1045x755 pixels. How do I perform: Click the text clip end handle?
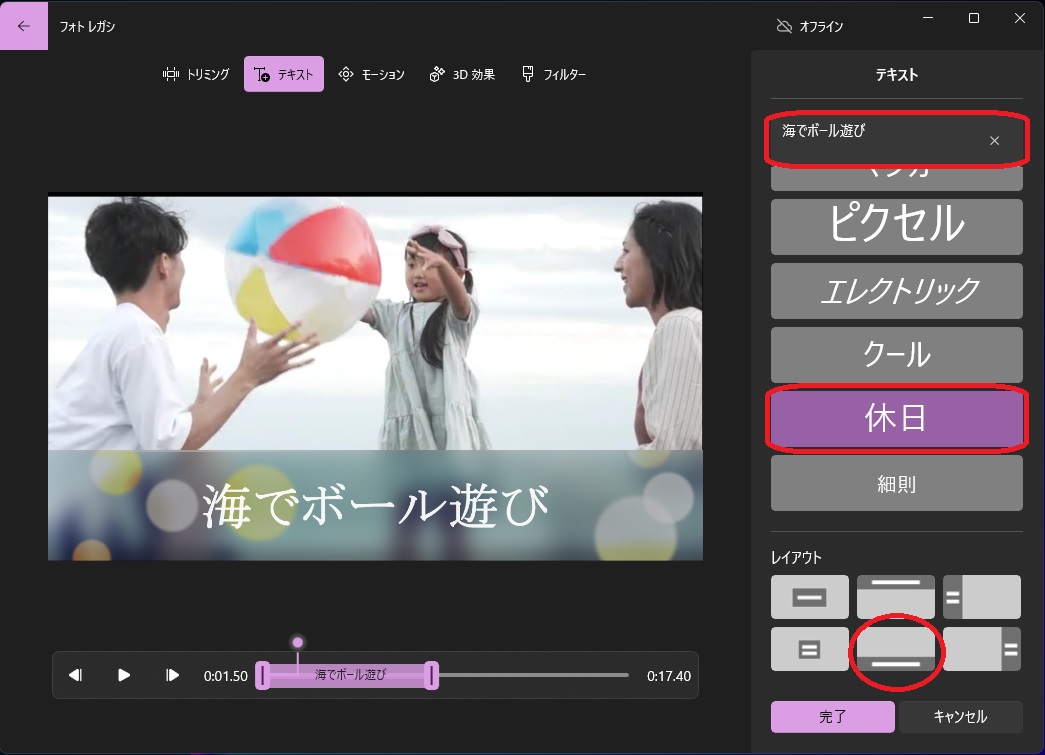click(432, 675)
